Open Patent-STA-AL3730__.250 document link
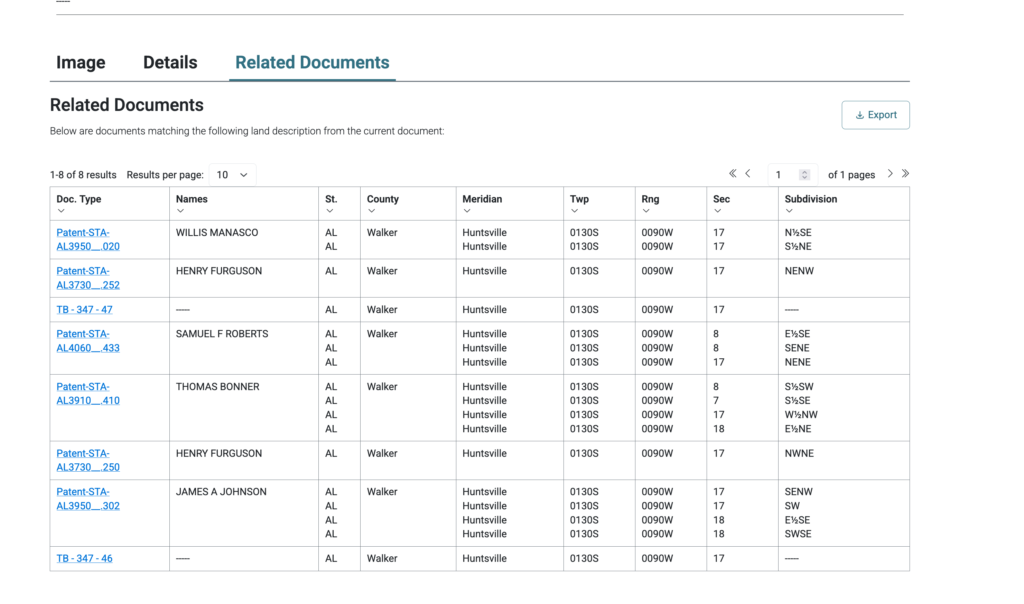Screen dimensions: 1024x604 pos(88,460)
